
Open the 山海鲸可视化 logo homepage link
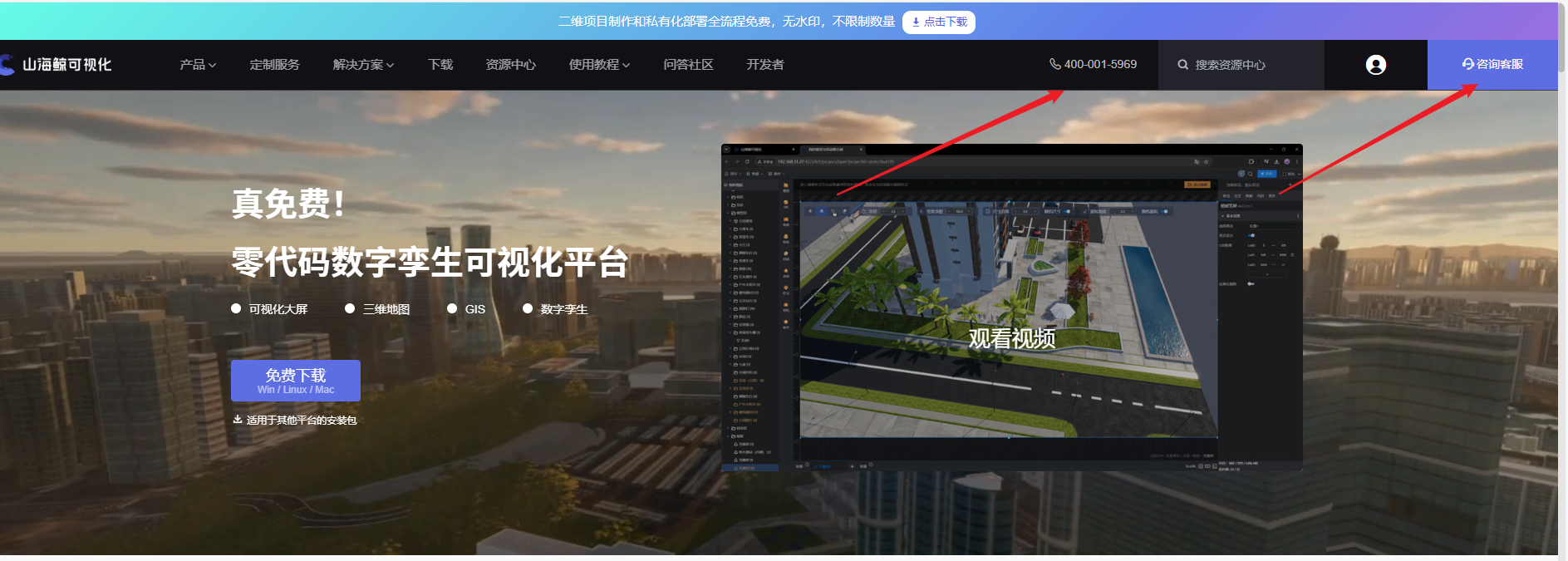click(56, 65)
